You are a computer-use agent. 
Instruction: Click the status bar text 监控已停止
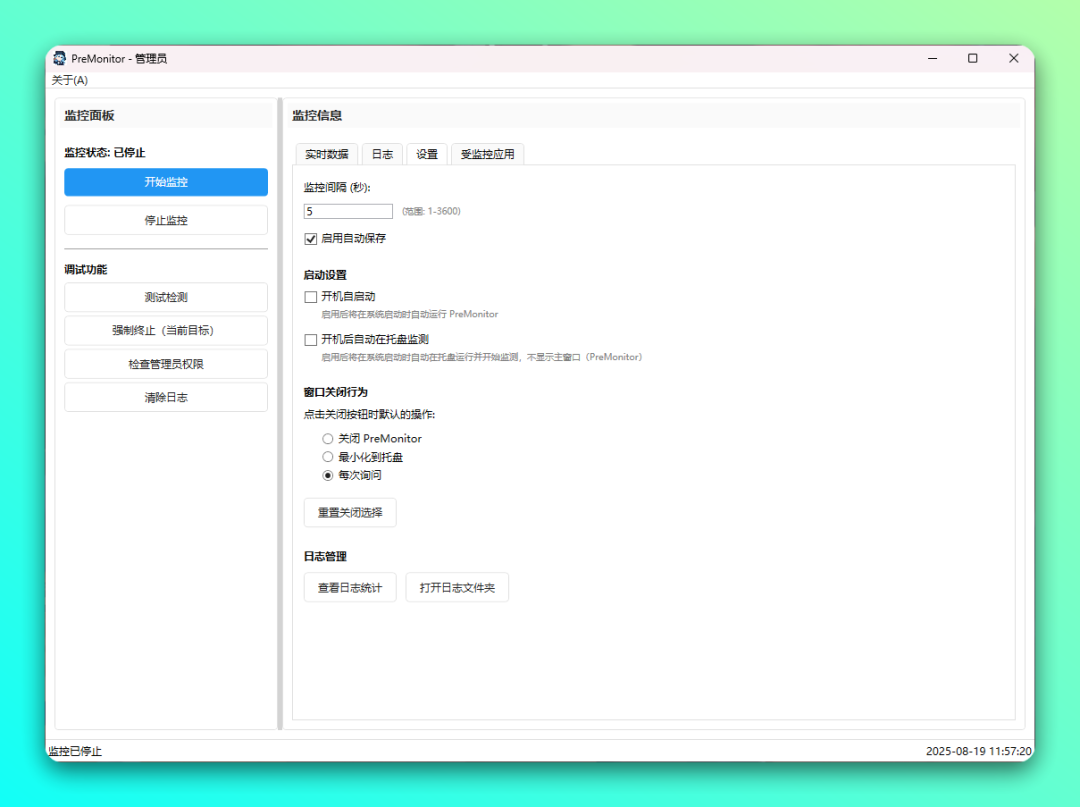pos(75,751)
